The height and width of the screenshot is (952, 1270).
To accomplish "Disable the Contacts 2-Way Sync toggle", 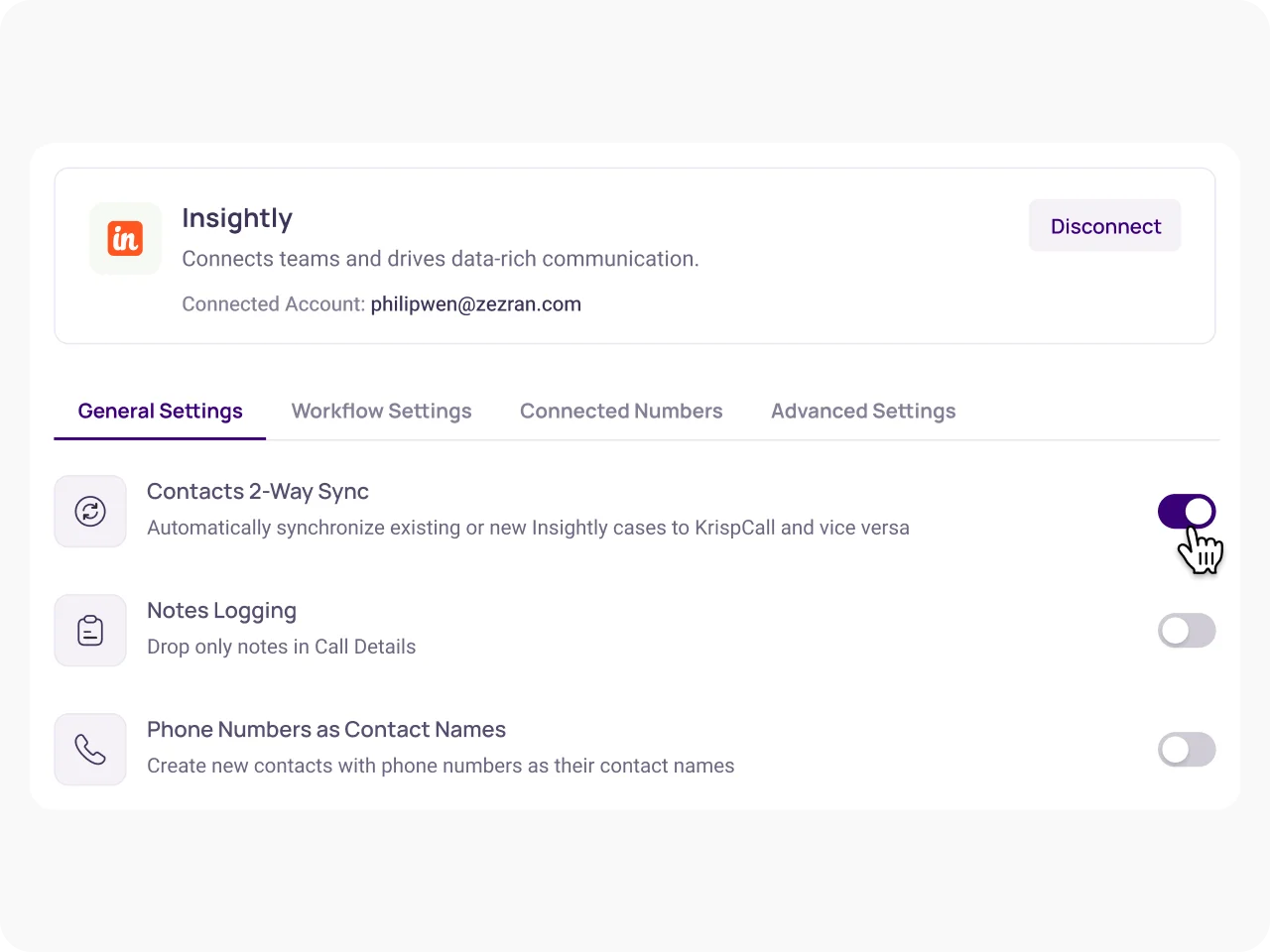I will point(1187,512).
